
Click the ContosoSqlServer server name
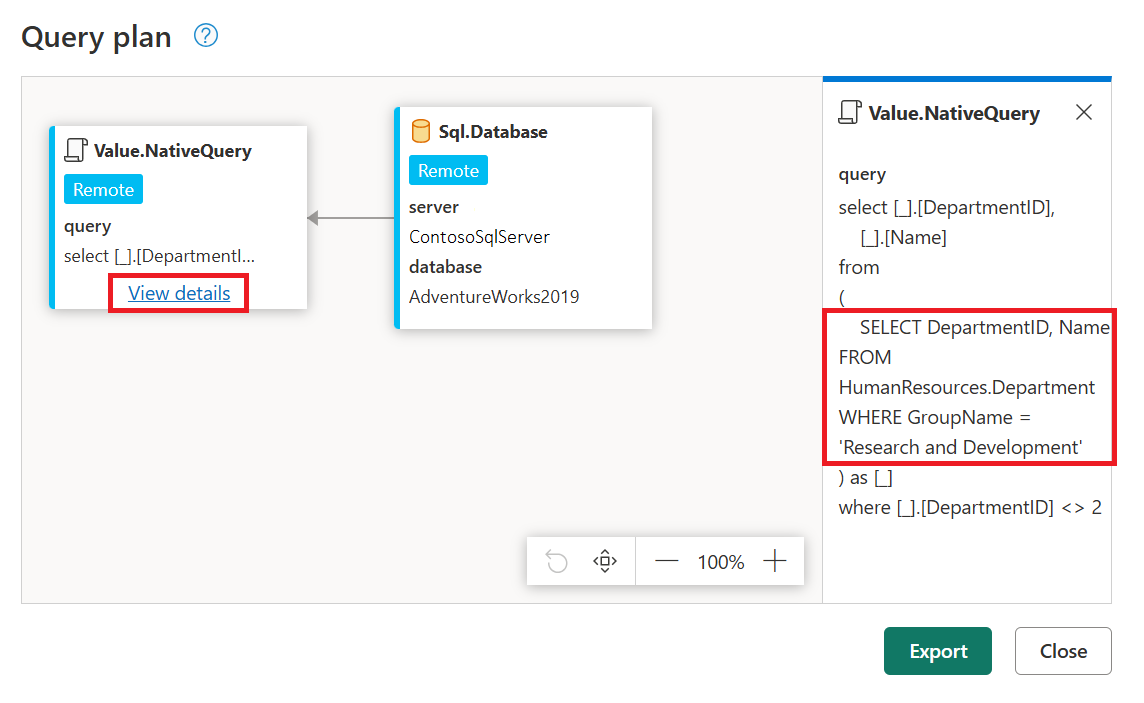click(x=479, y=237)
